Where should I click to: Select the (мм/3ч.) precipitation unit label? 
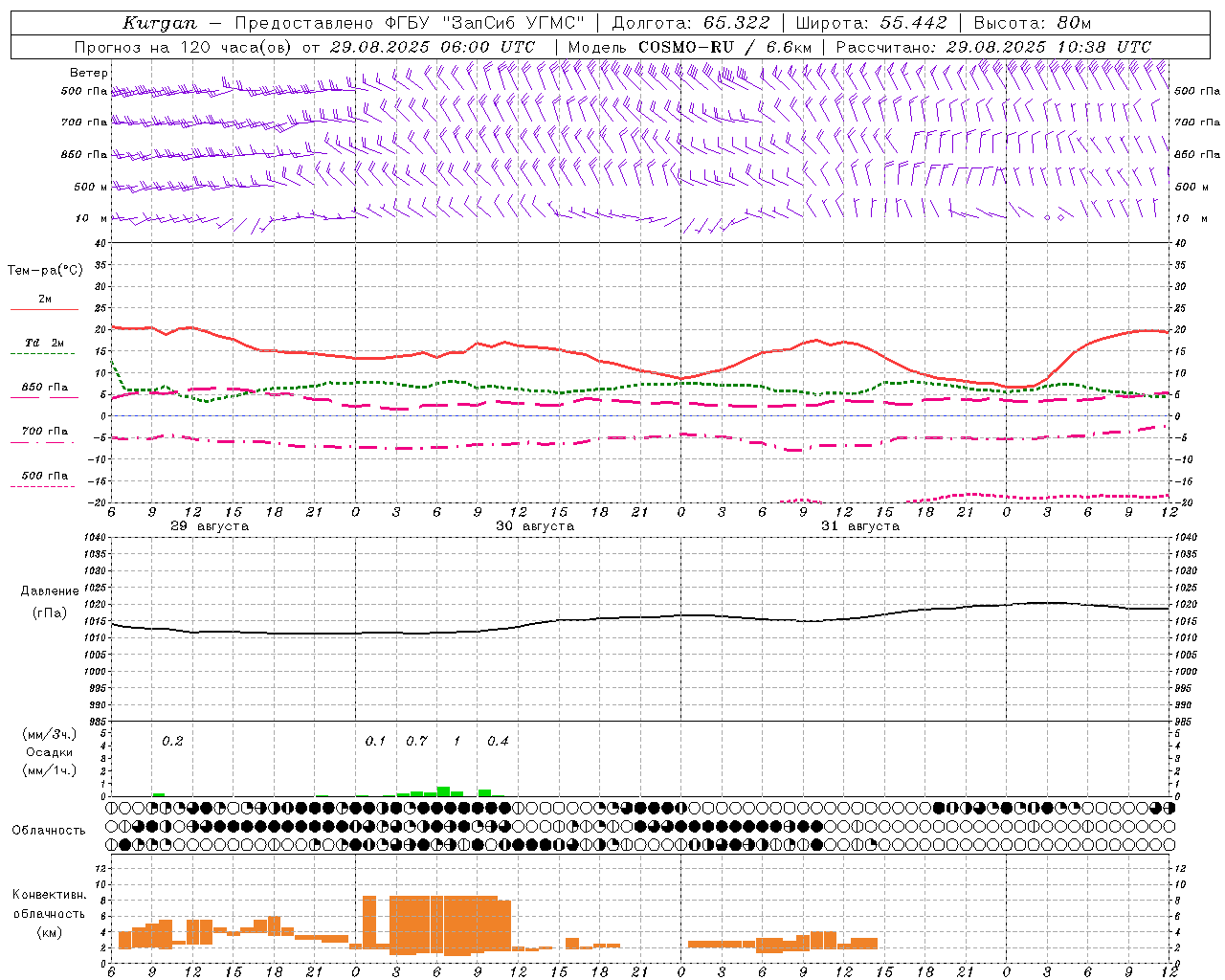pyautogui.click(x=50, y=735)
